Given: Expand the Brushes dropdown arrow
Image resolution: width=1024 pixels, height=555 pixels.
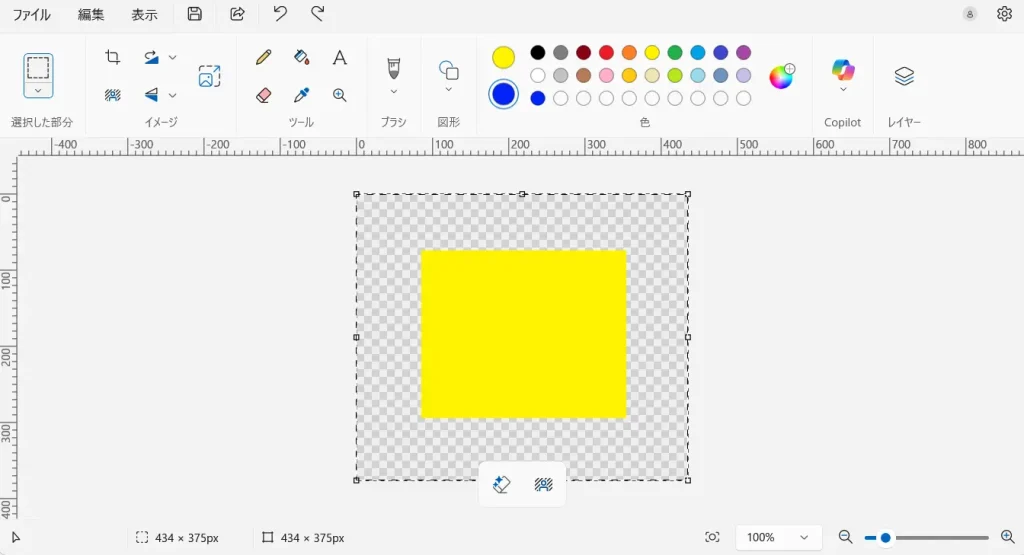Looking at the screenshot, I should click(x=394, y=92).
